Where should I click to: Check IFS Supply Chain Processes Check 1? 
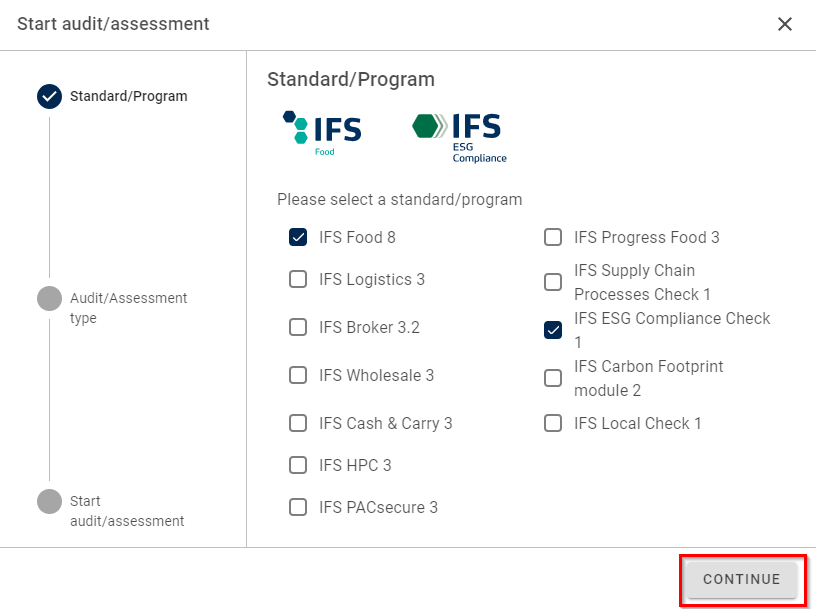(553, 282)
